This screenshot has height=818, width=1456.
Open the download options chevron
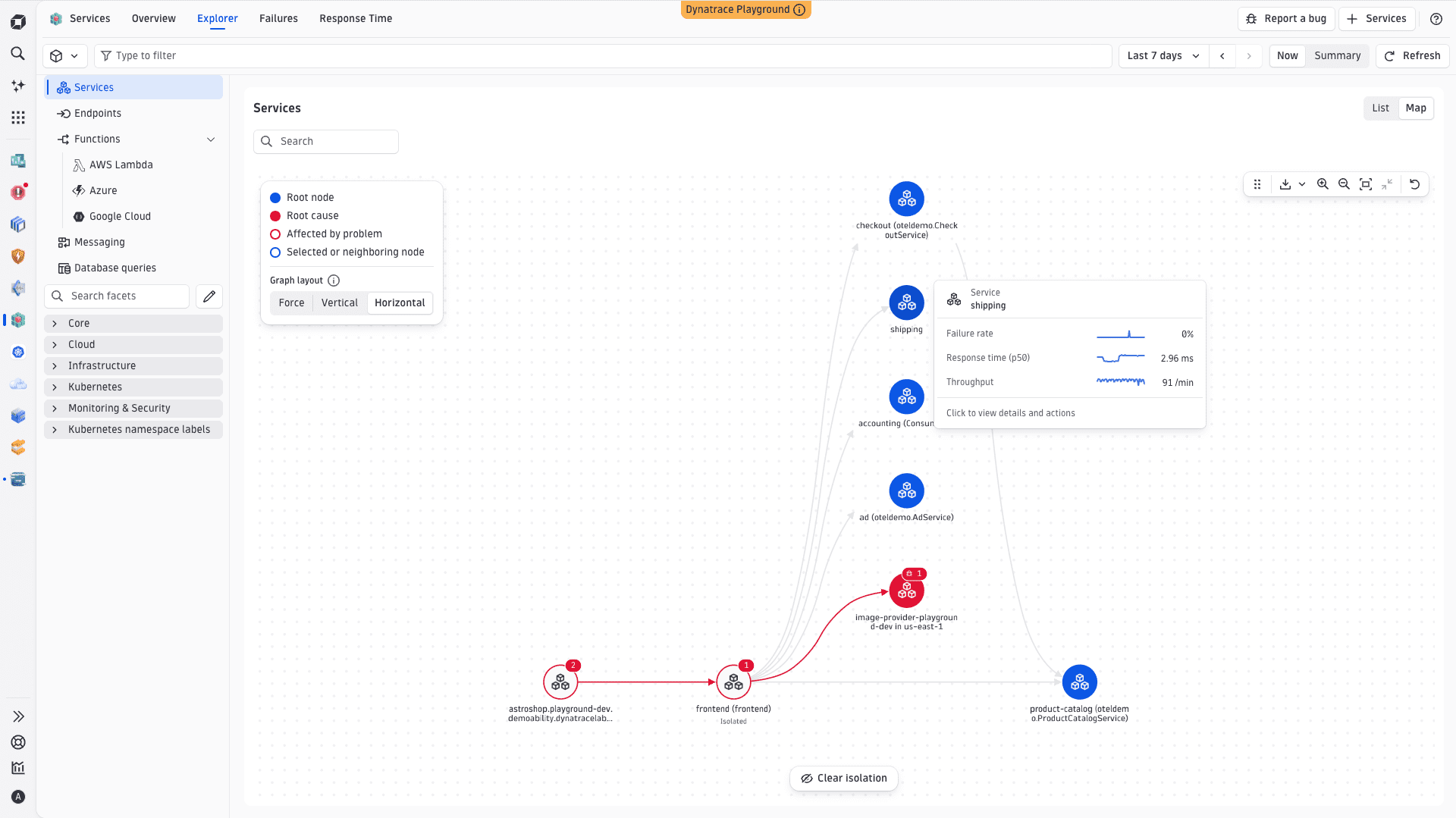coord(1302,184)
